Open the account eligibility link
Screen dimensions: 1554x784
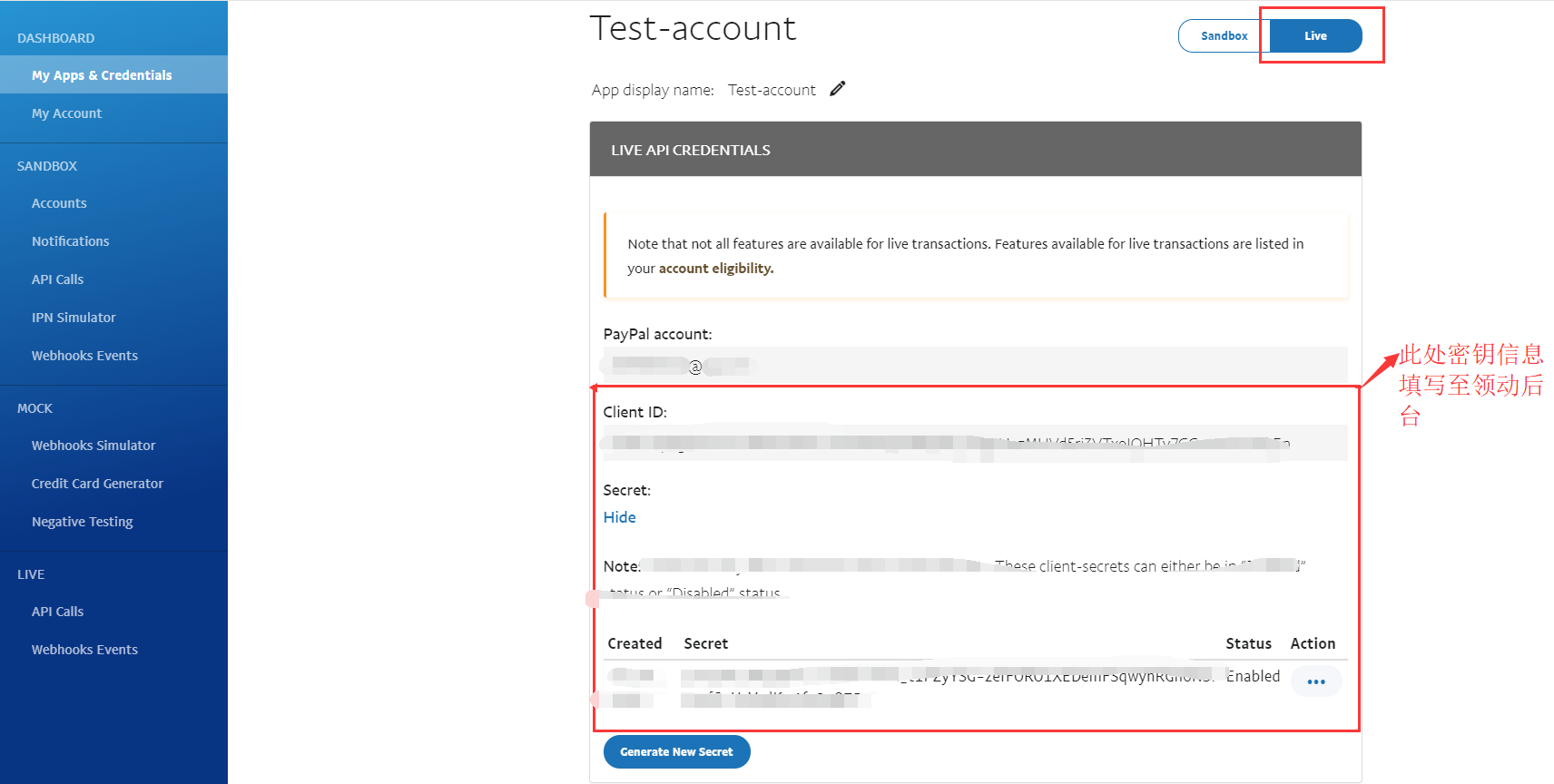pyautogui.click(x=715, y=269)
